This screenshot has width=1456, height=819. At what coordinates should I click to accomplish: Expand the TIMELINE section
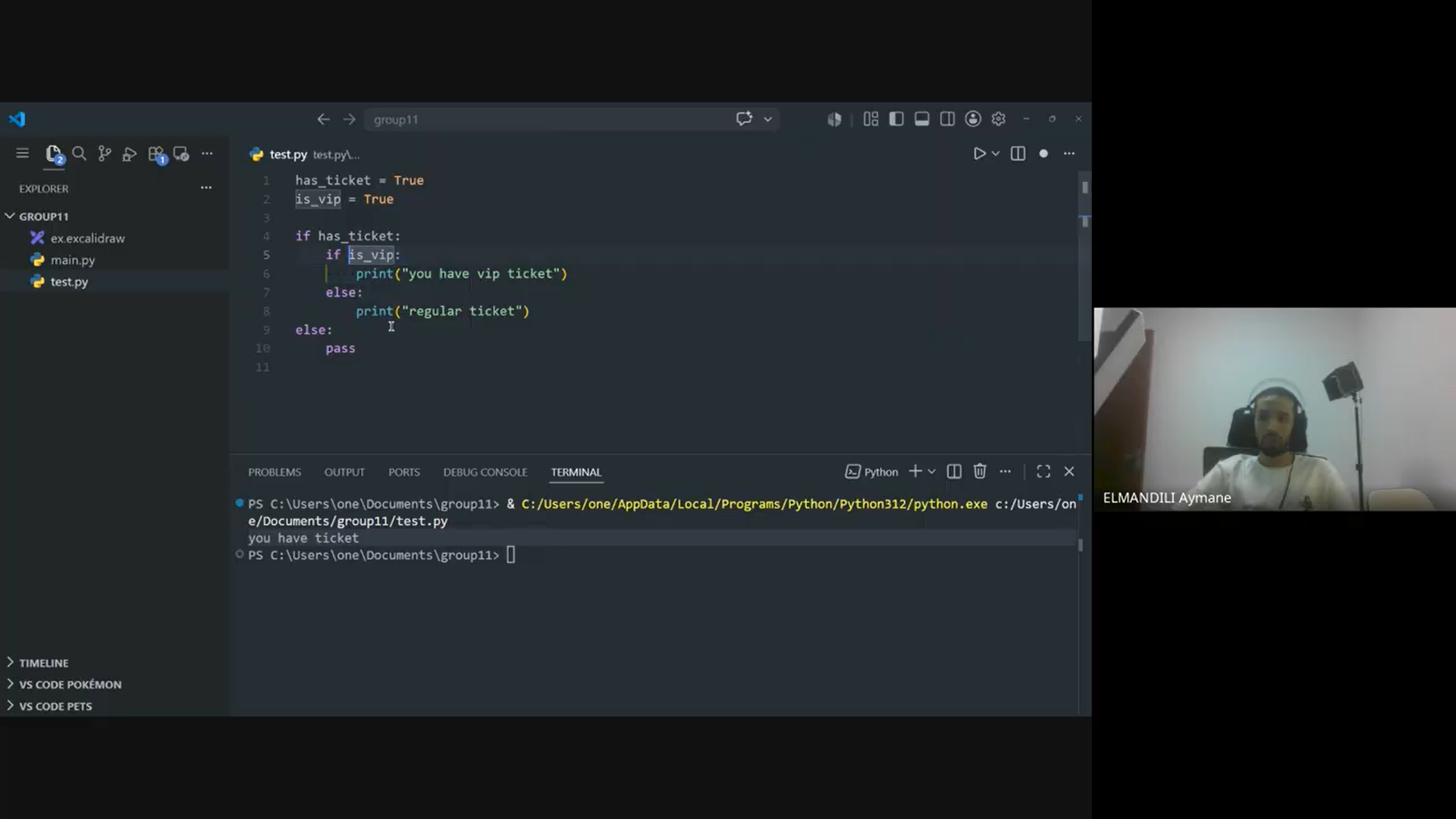coord(114,663)
